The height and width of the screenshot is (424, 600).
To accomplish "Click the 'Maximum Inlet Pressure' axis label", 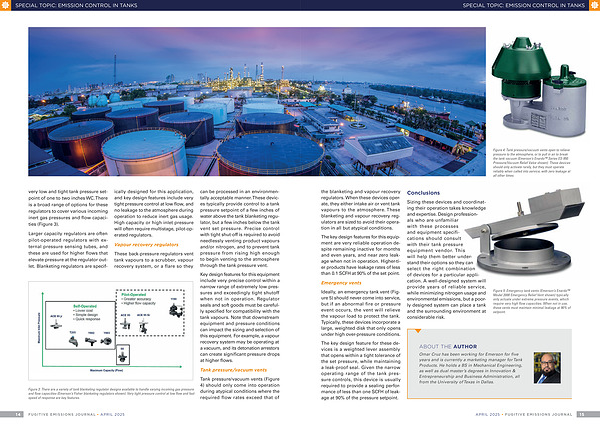I will tap(39, 328).
